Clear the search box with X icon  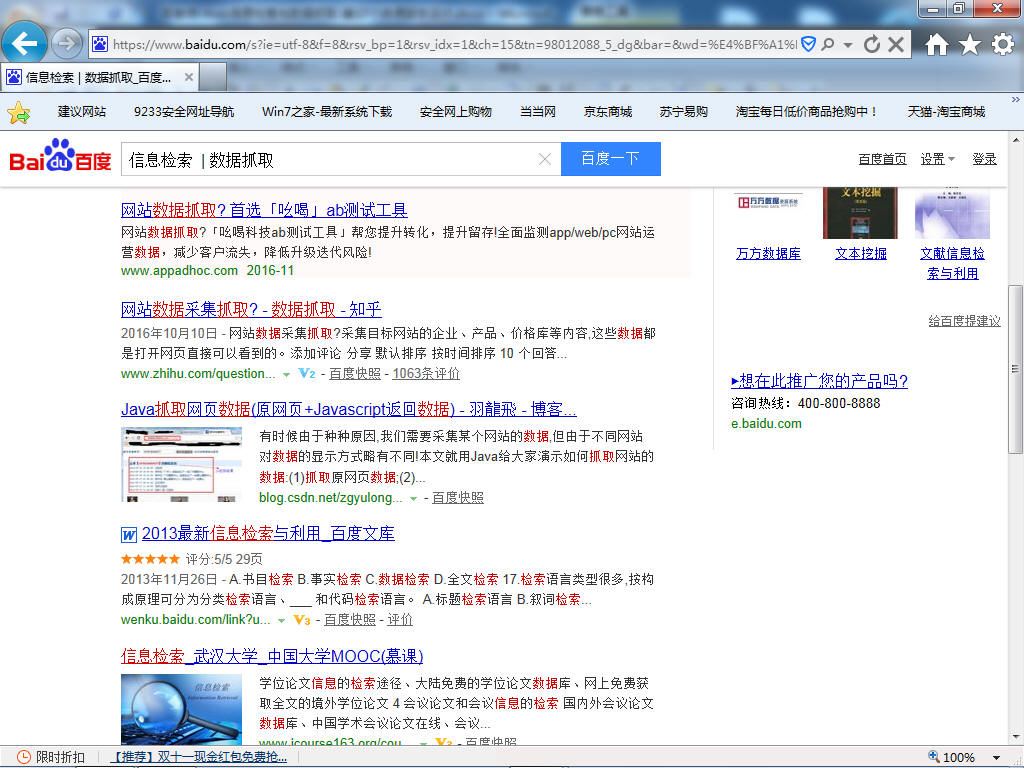[x=545, y=159]
